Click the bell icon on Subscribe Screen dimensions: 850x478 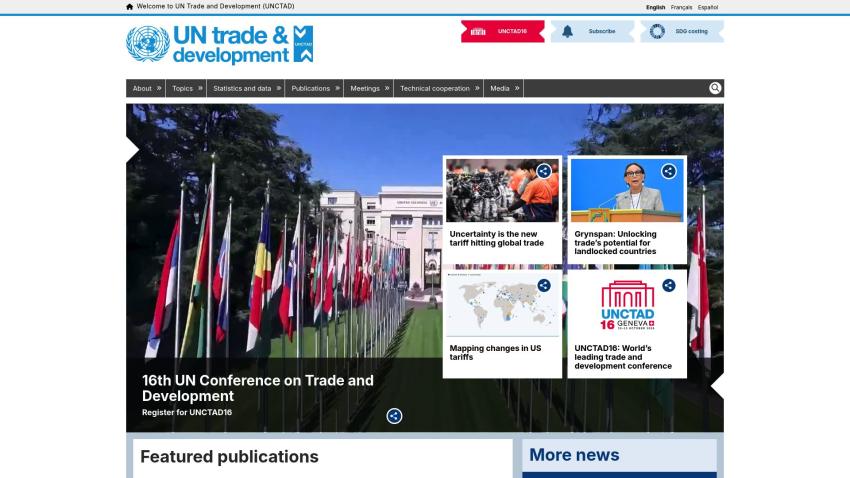(x=567, y=31)
